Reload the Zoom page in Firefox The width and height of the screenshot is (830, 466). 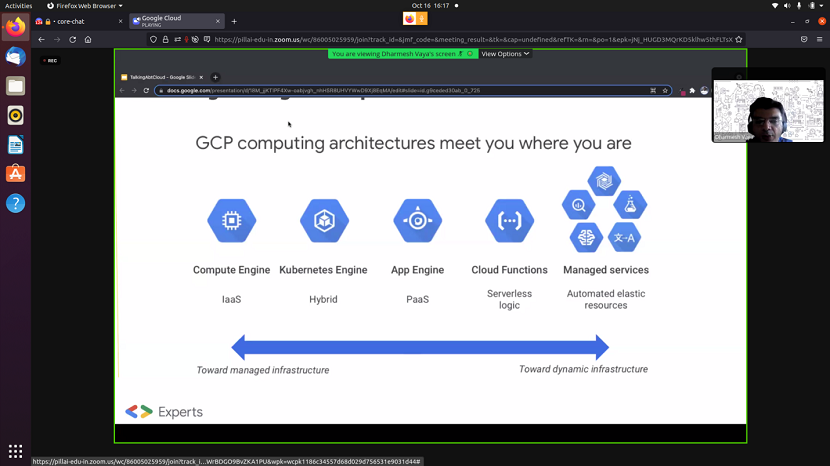(73, 39)
